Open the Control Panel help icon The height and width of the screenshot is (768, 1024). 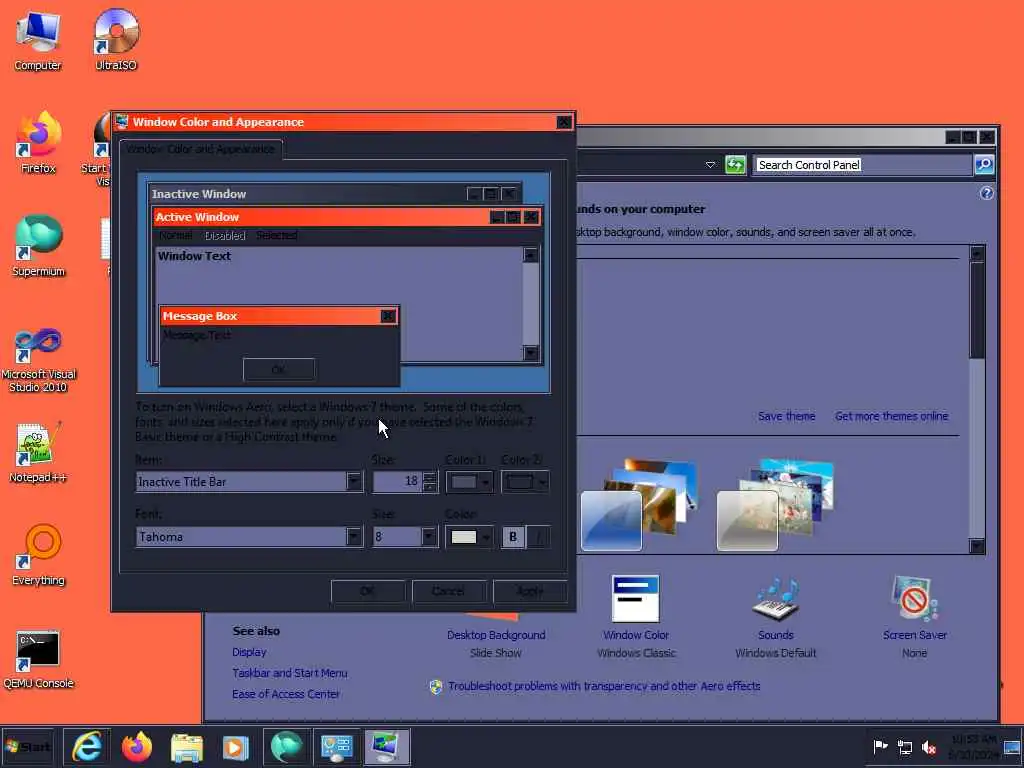pos(986,193)
